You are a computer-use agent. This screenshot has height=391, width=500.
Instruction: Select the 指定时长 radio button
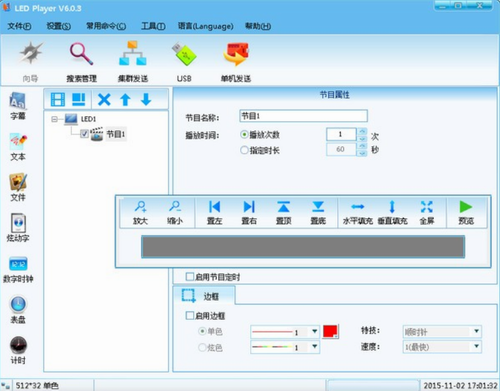(244, 150)
